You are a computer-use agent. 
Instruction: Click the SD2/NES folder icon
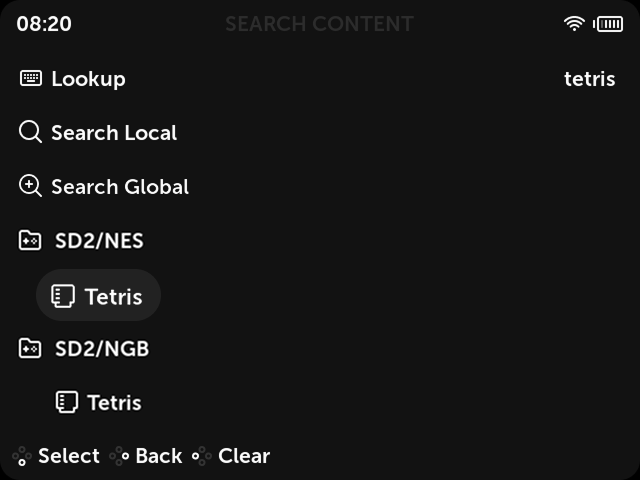pyautogui.click(x=30, y=240)
